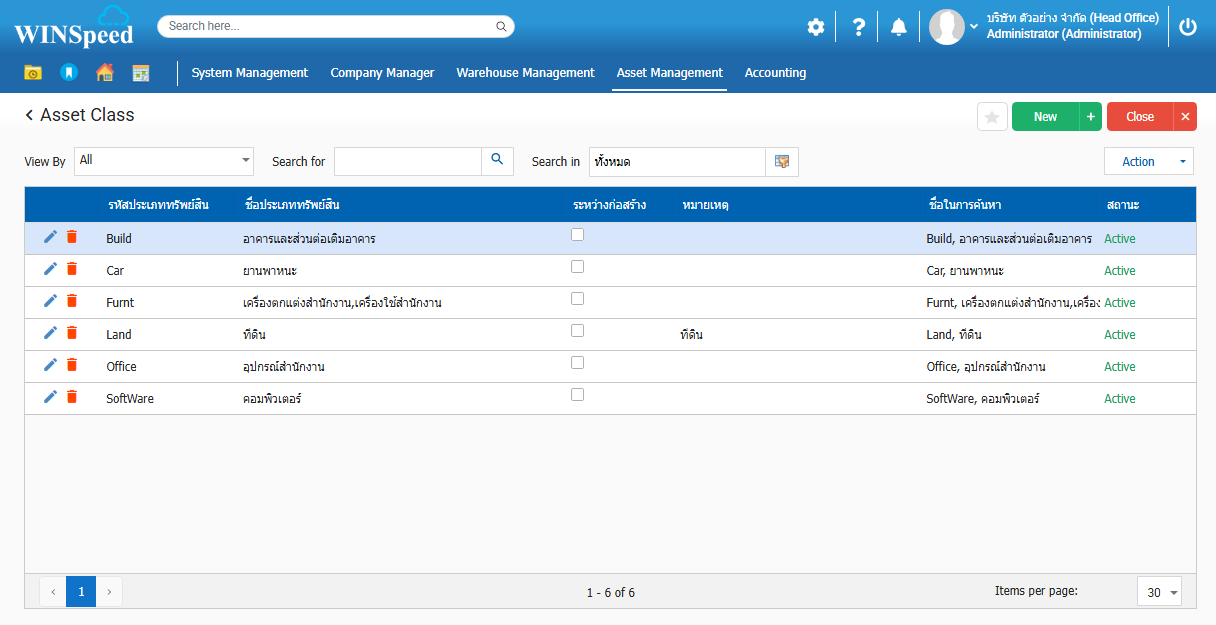Change the Items per page dropdown

coord(1159,592)
